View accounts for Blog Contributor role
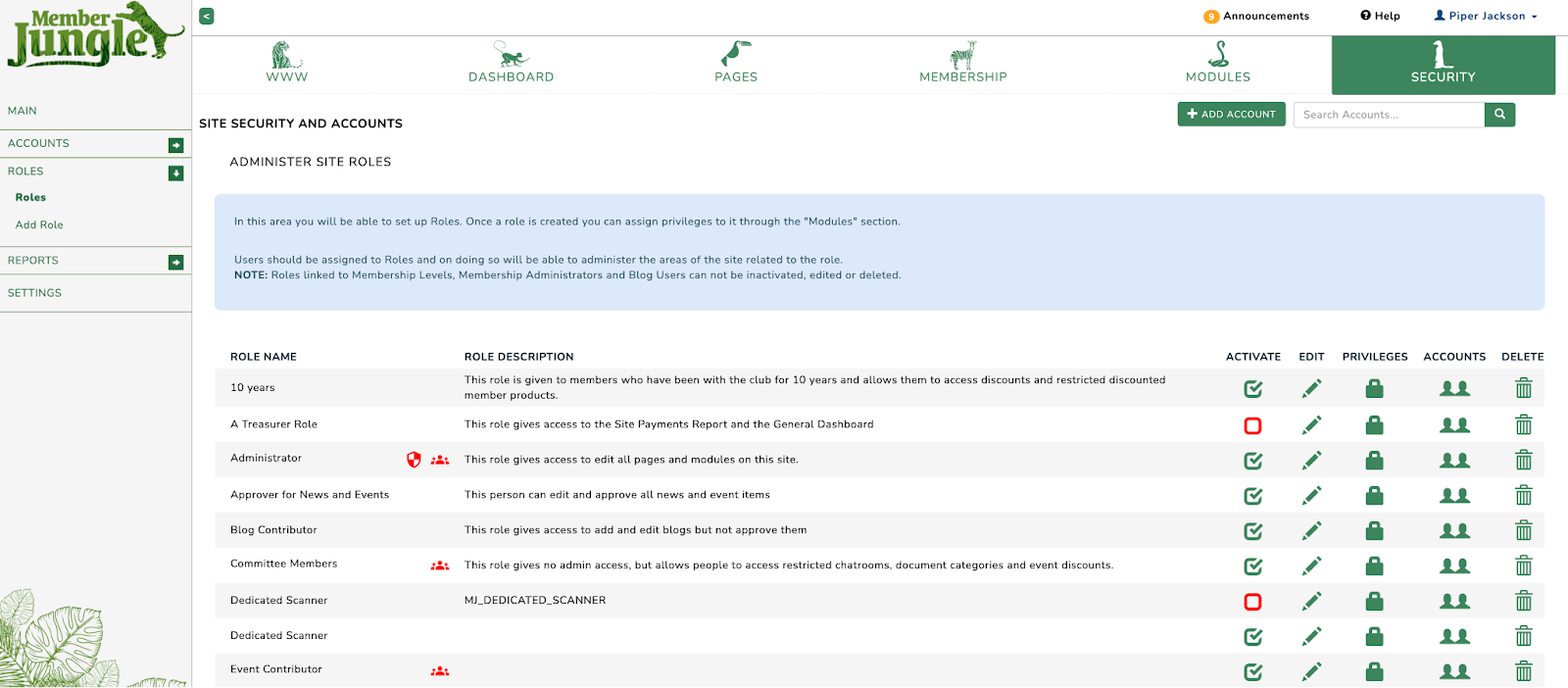 click(x=1454, y=530)
